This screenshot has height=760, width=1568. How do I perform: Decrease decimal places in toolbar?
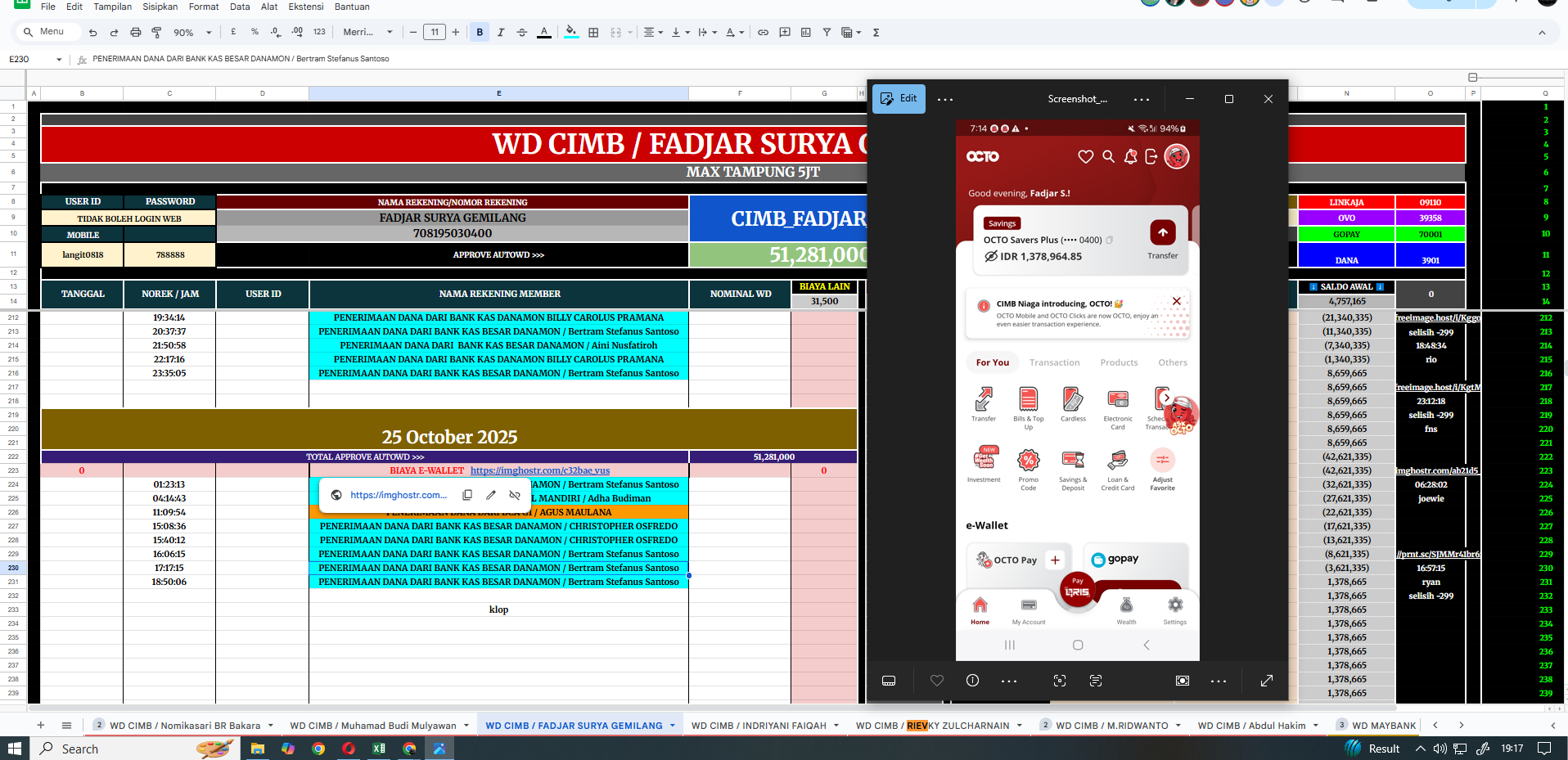(x=276, y=32)
